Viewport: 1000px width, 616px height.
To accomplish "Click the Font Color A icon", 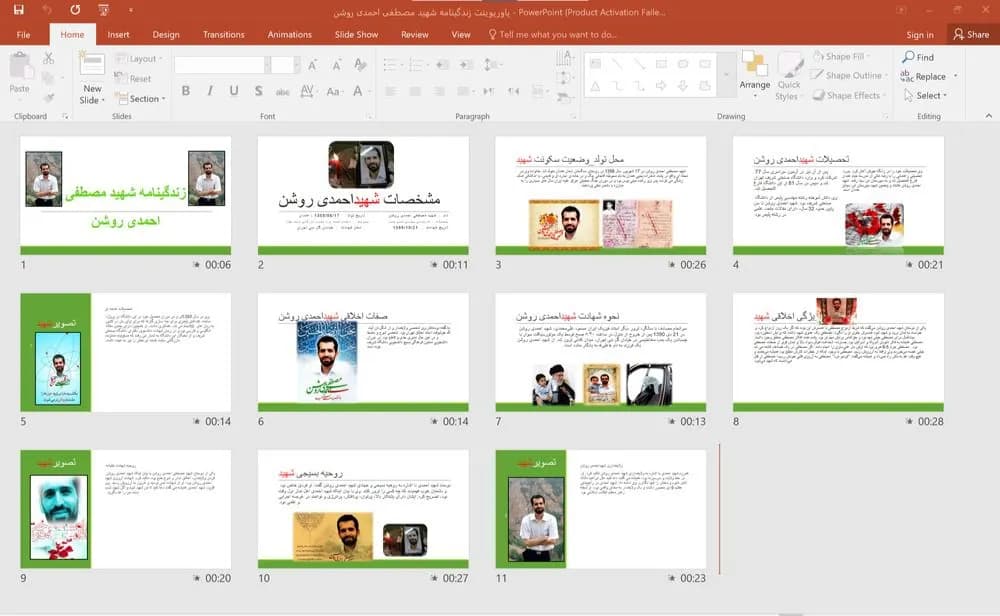I will tap(358, 91).
